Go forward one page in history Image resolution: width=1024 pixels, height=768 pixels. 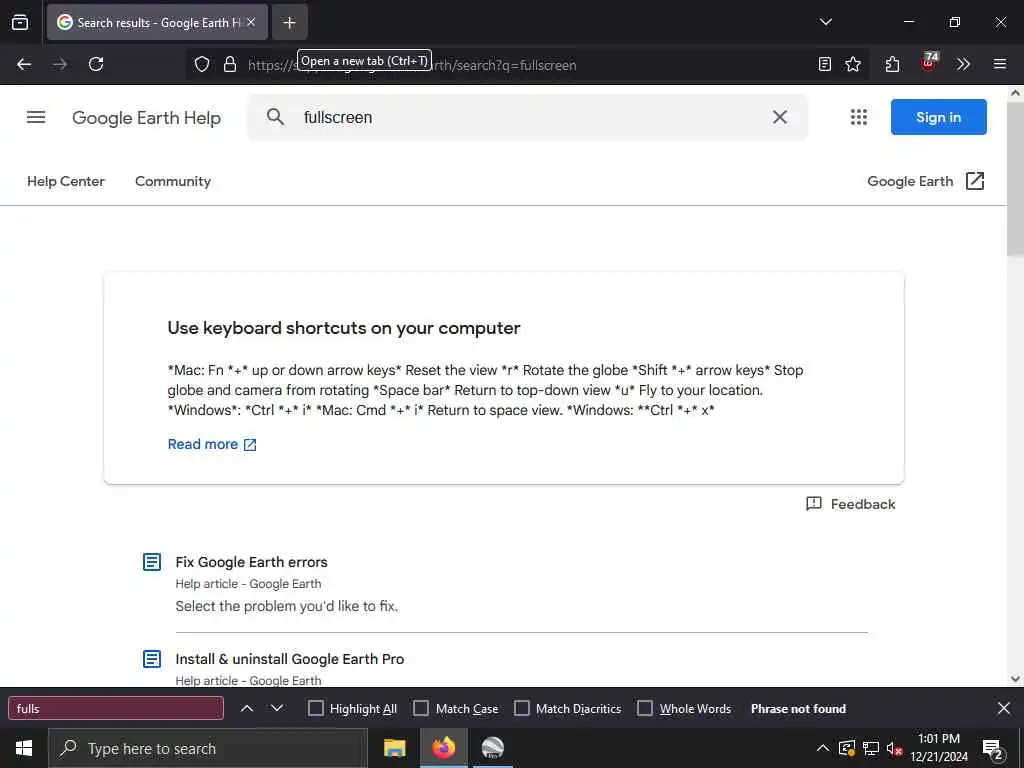point(60,64)
